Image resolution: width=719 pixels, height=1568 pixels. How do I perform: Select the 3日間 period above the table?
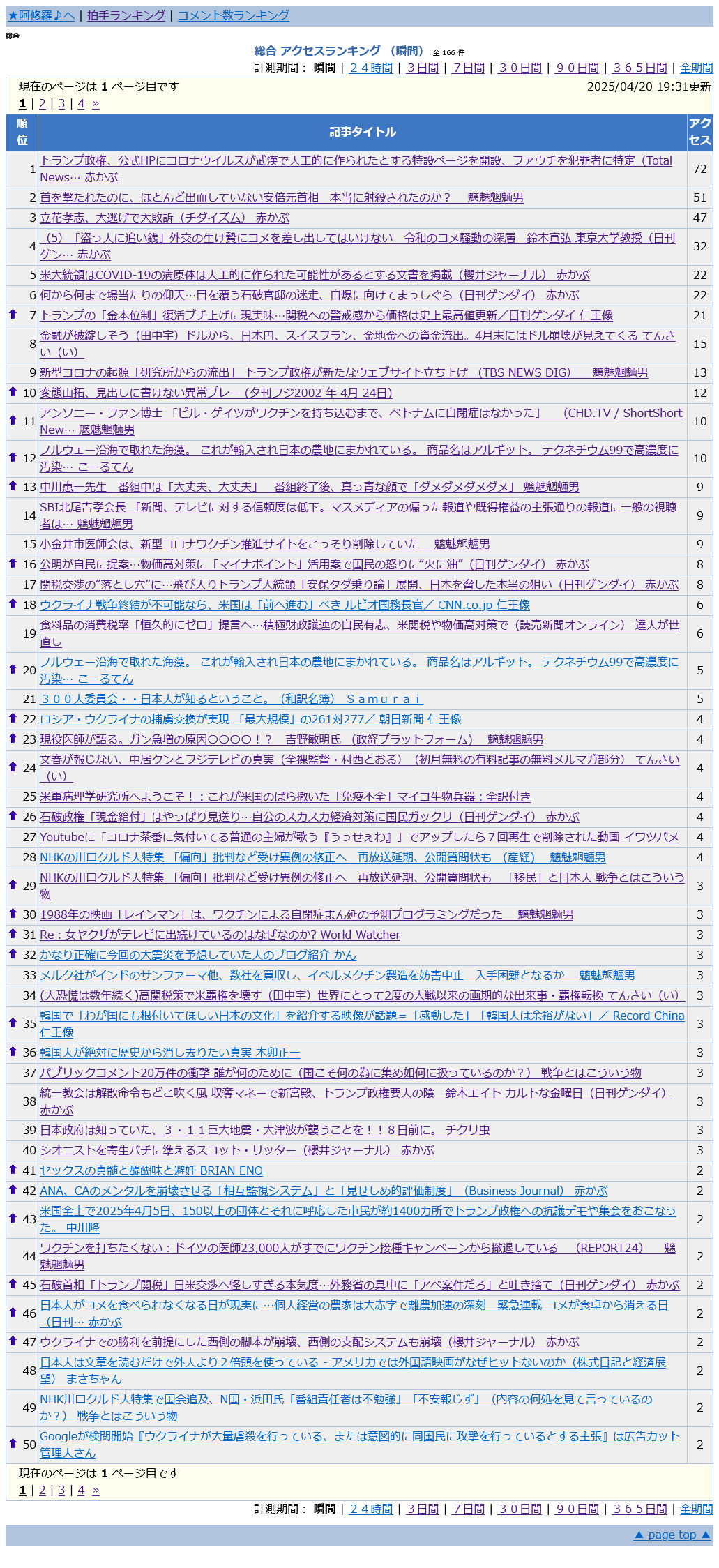(423, 68)
